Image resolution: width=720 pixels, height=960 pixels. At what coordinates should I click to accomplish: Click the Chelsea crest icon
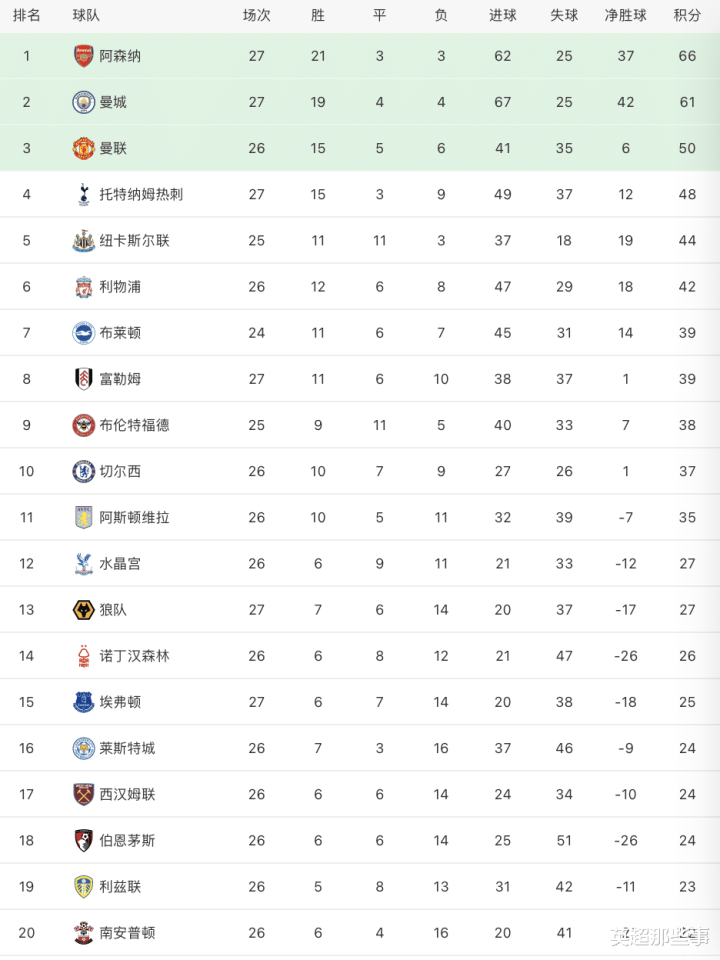(x=83, y=471)
